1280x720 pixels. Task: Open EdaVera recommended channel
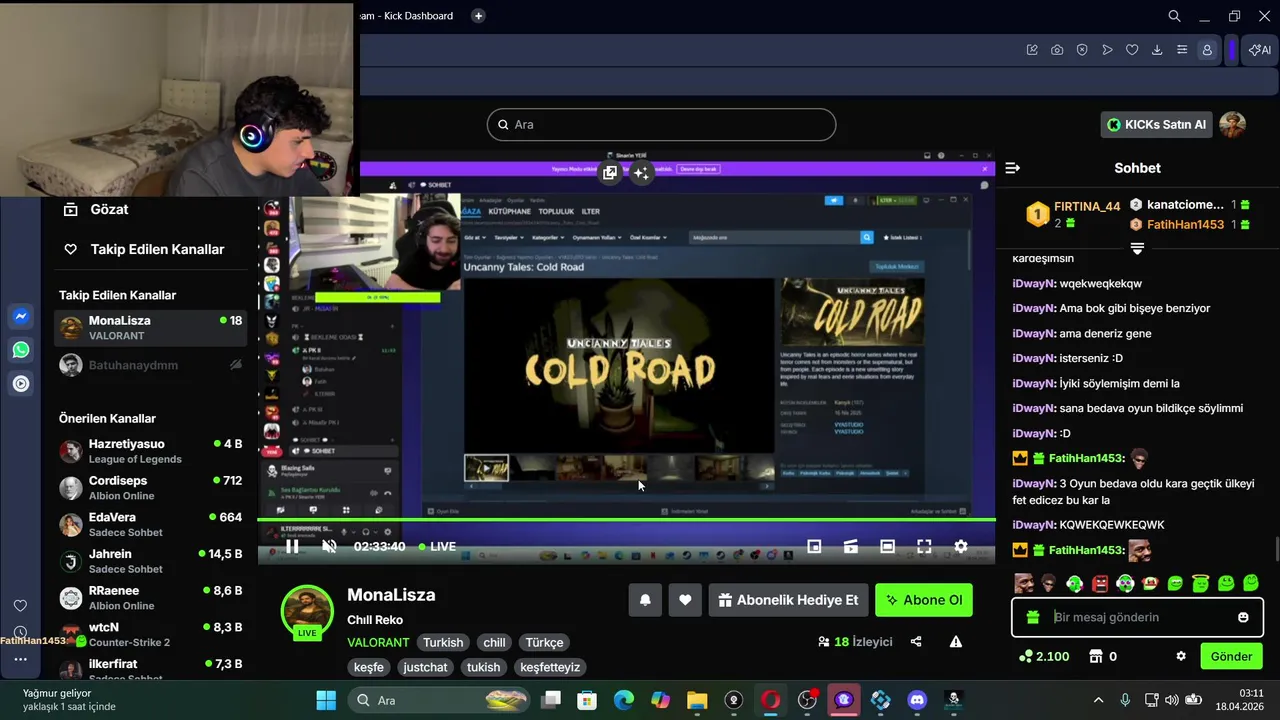tap(152, 525)
